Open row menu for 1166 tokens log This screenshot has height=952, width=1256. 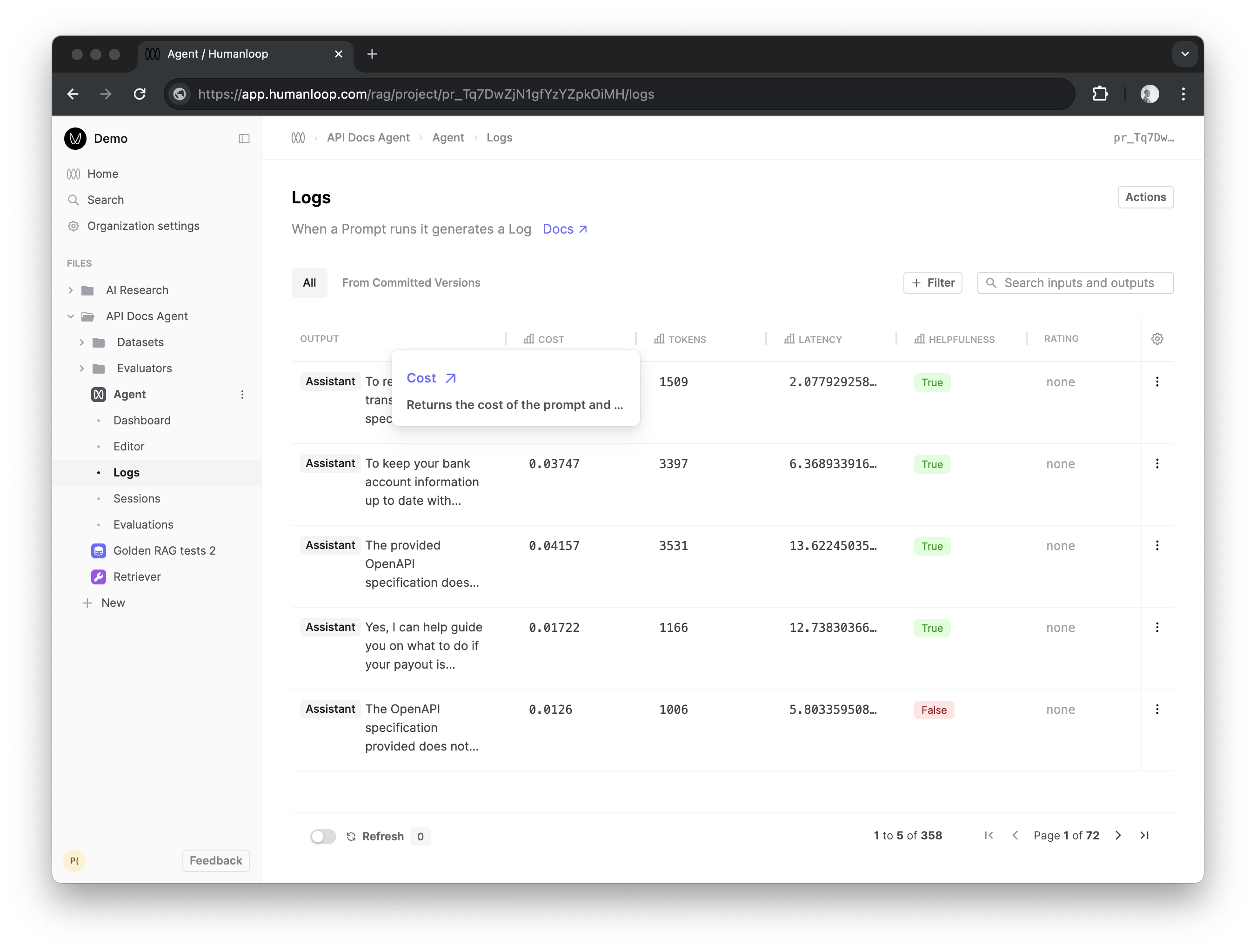click(x=1157, y=628)
